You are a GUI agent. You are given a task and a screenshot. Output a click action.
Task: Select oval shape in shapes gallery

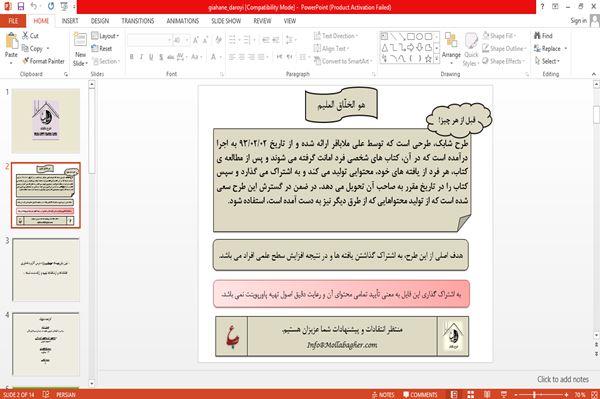click(419, 36)
